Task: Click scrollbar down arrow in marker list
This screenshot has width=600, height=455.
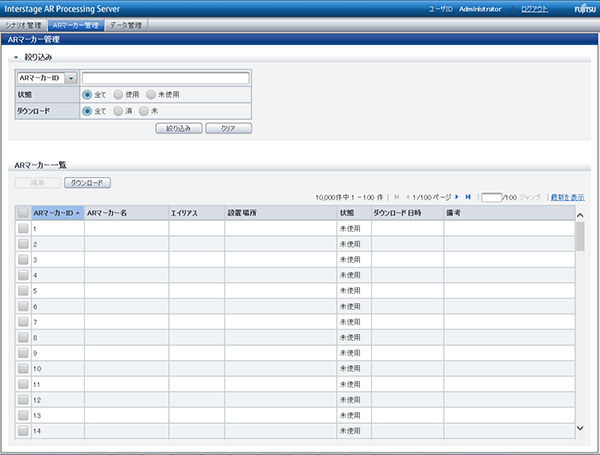Action: point(580,428)
